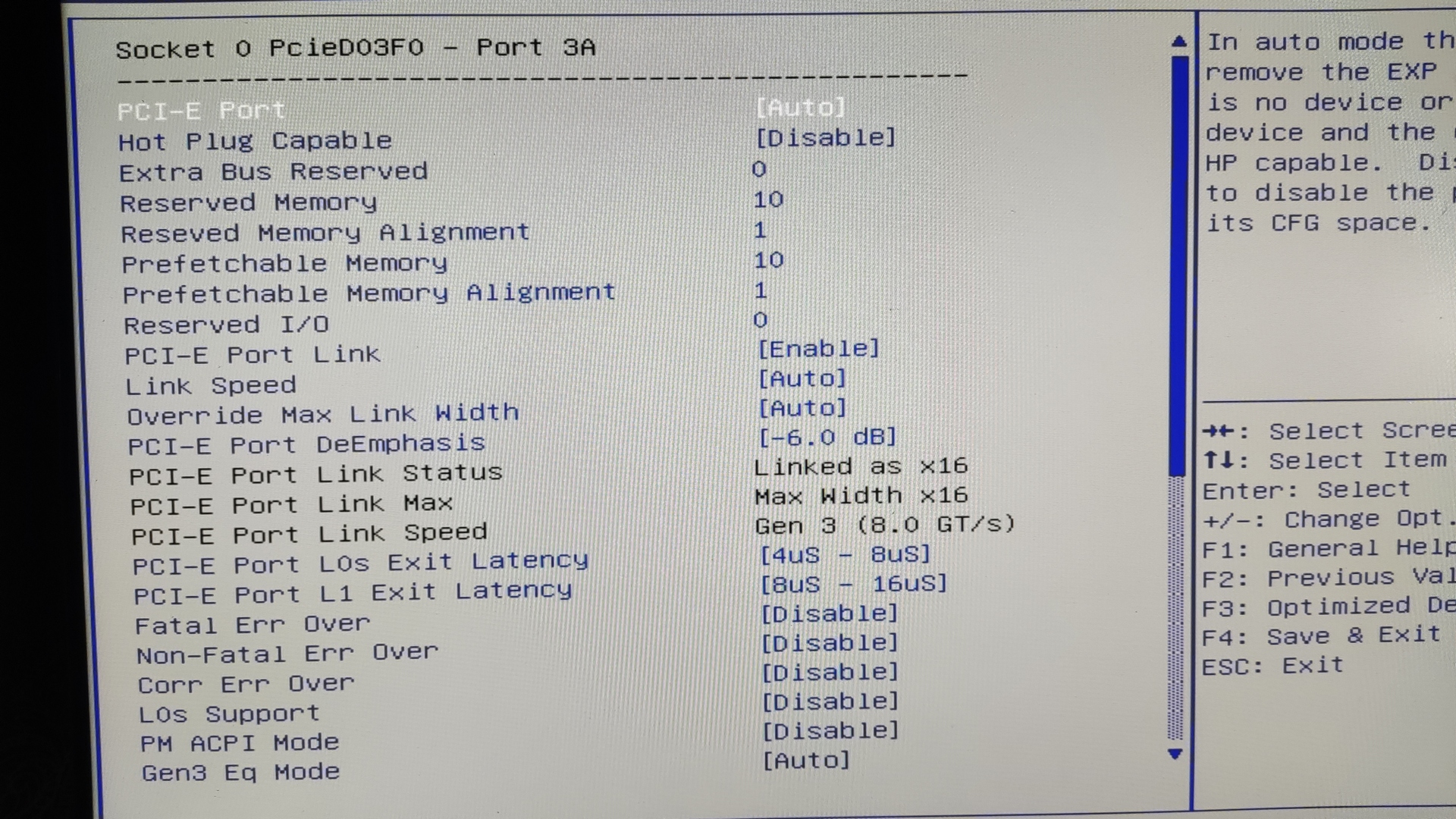
Task: Toggle Fatal Err Over Disable value
Action: [829, 613]
